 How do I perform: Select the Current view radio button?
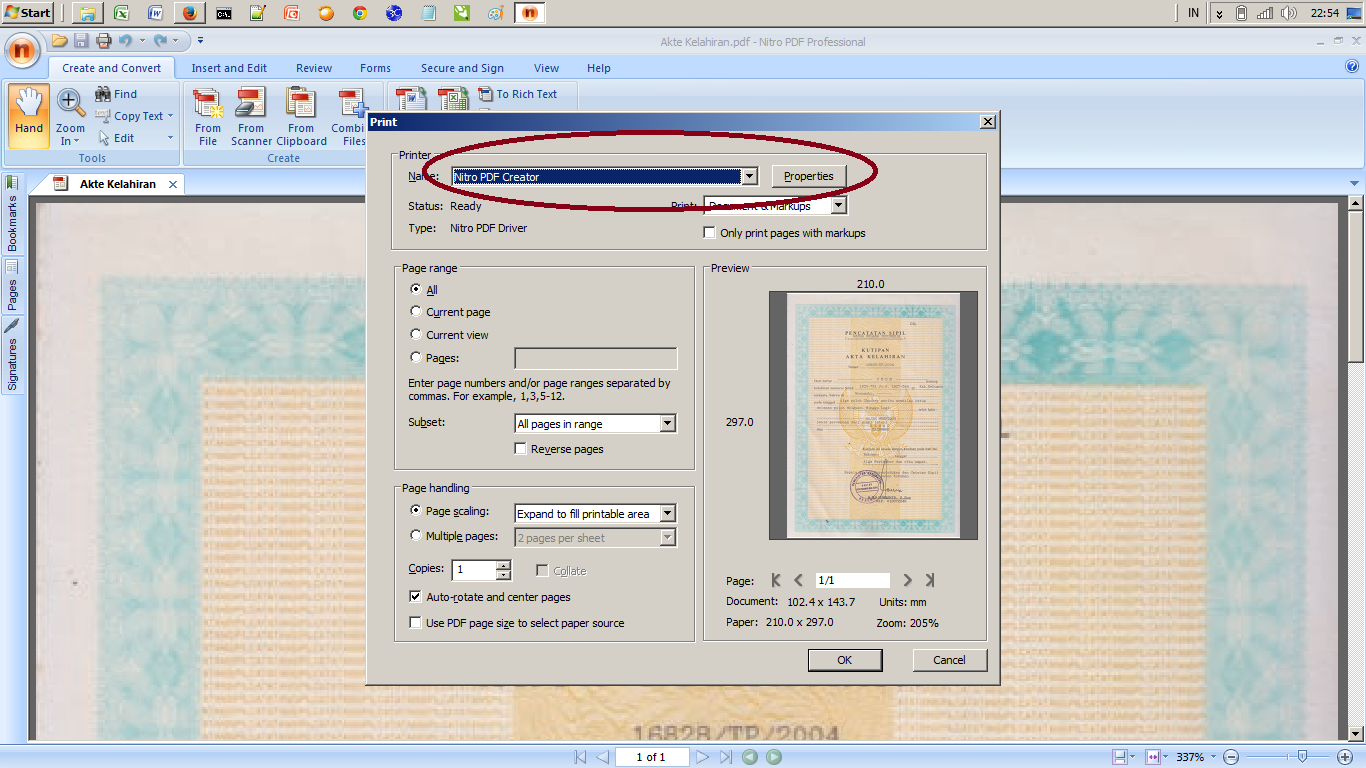tap(416, 334)
